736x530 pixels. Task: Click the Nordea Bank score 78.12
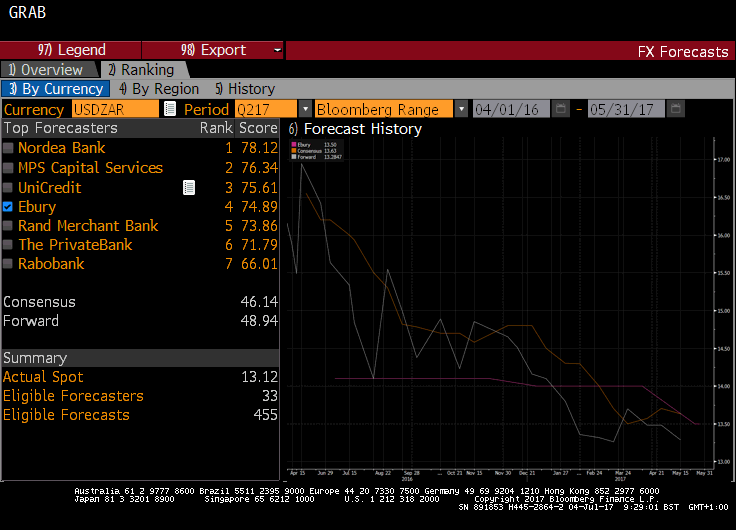(259, 148)
